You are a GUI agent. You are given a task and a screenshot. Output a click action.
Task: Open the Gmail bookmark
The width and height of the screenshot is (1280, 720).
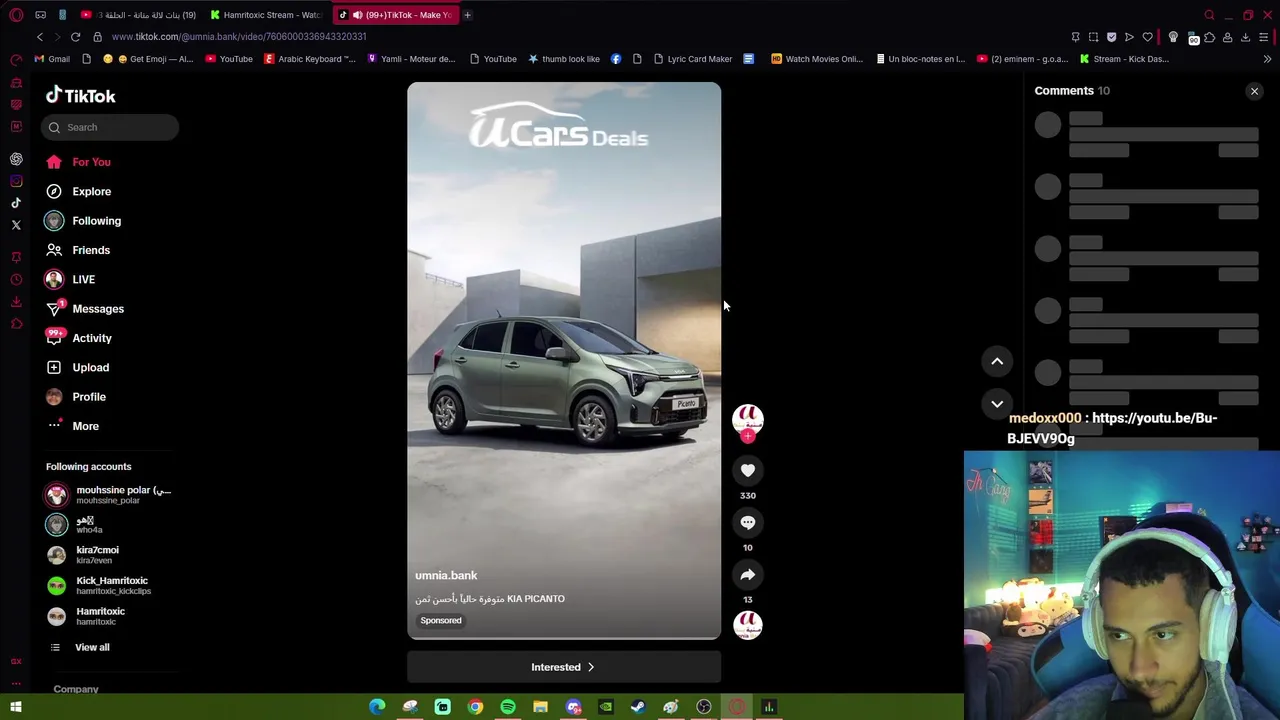[x=52, y=59]
